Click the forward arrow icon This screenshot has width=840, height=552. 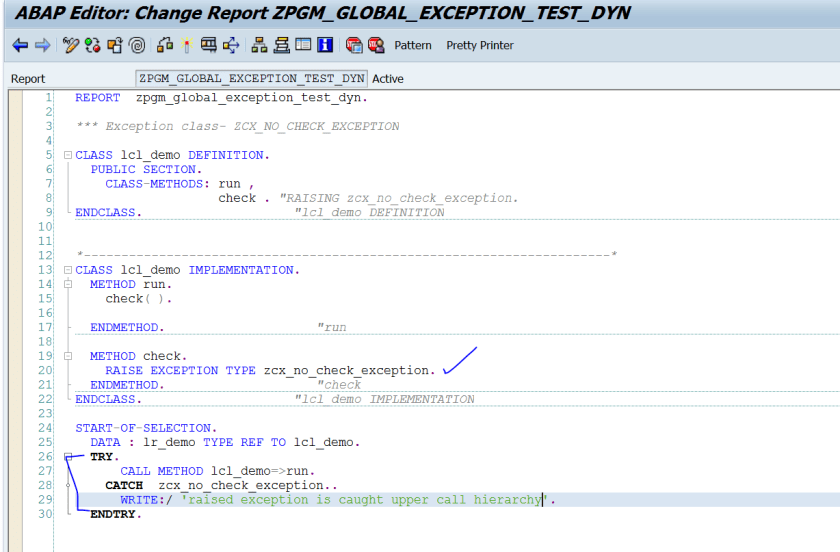click(x=42, y=46)
